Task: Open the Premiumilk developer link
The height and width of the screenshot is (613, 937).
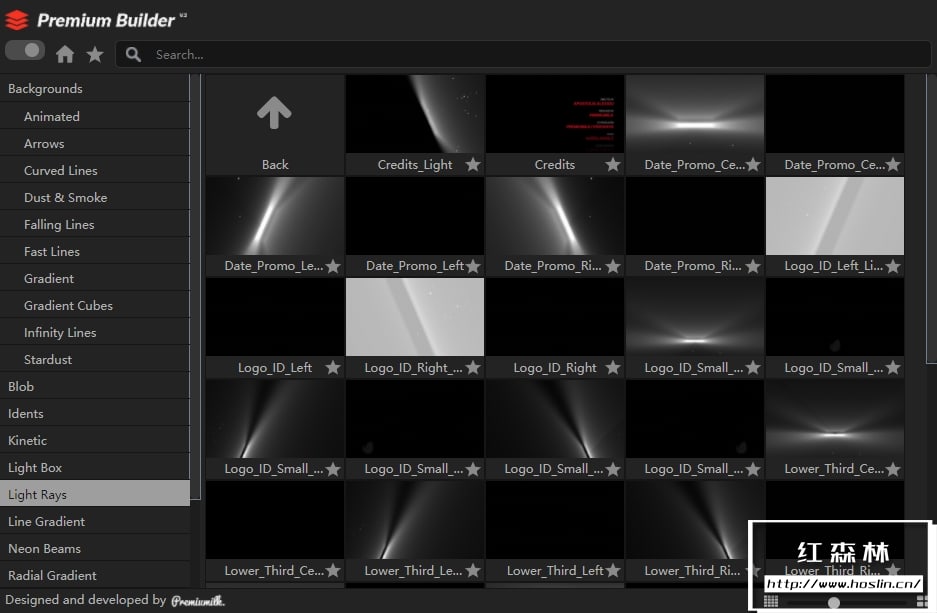Action: [198, 601]
